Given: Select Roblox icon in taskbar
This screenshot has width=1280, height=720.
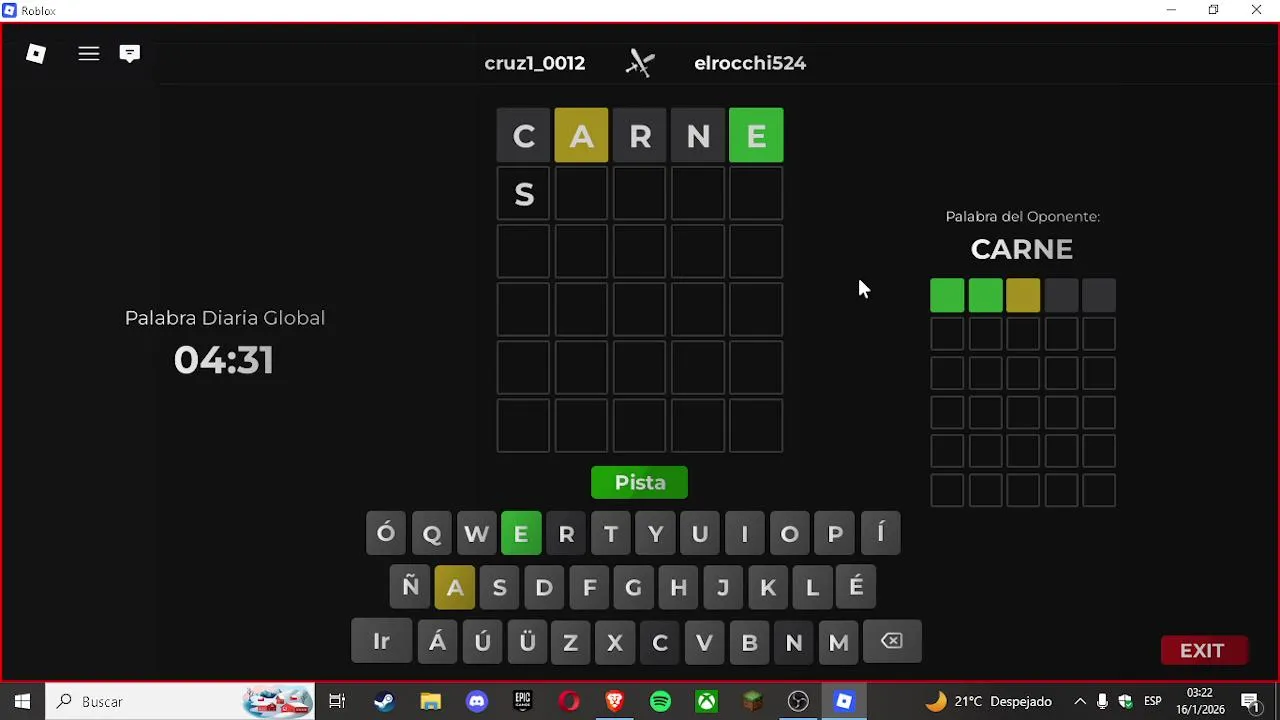Looking at the screenshot, I should pyautogui.click(x=845, y=702).
